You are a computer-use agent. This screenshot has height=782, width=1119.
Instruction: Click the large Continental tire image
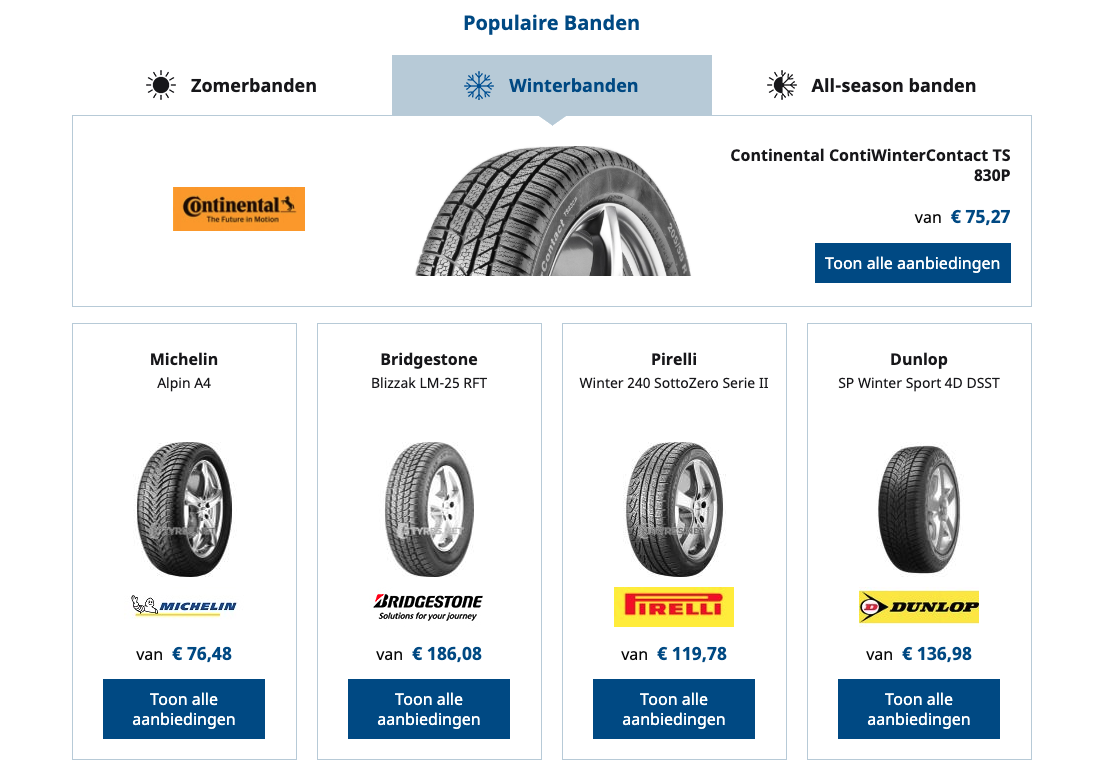pos(552,212)
